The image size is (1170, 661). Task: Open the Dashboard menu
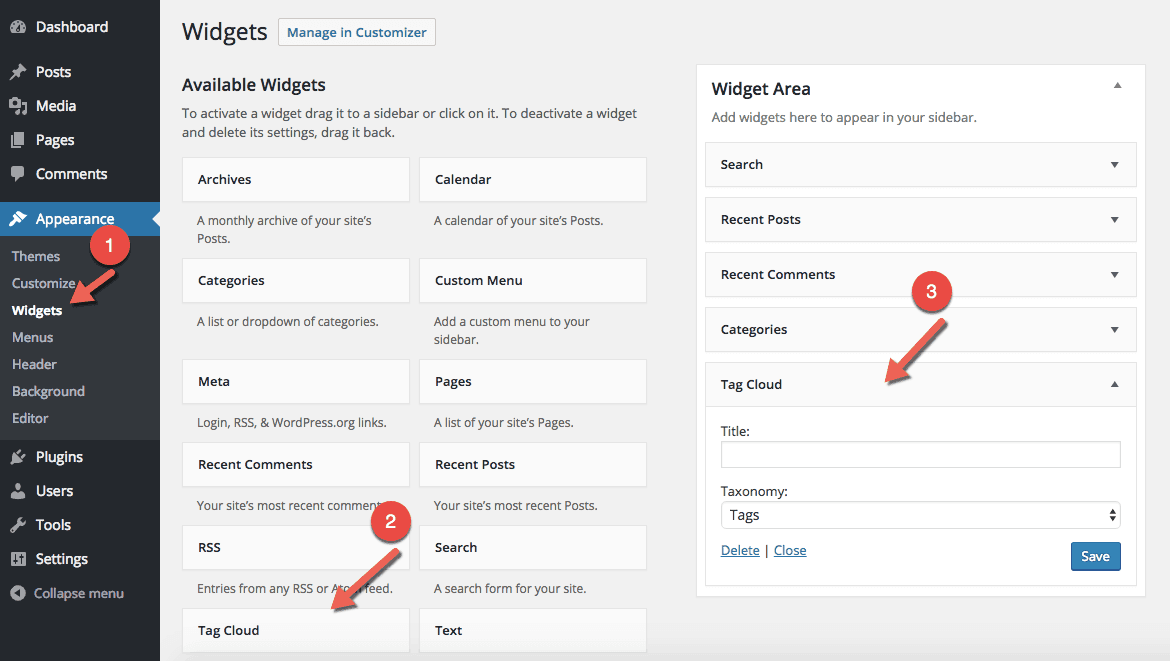tap(72, 28)
